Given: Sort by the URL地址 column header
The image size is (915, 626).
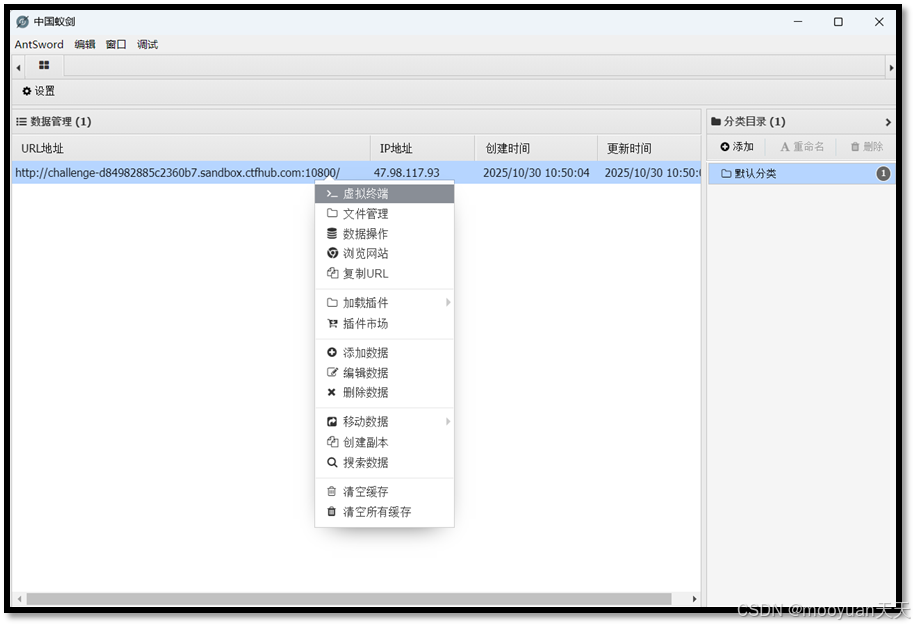Looking at the screenshot, I should [x=191, y=148].
